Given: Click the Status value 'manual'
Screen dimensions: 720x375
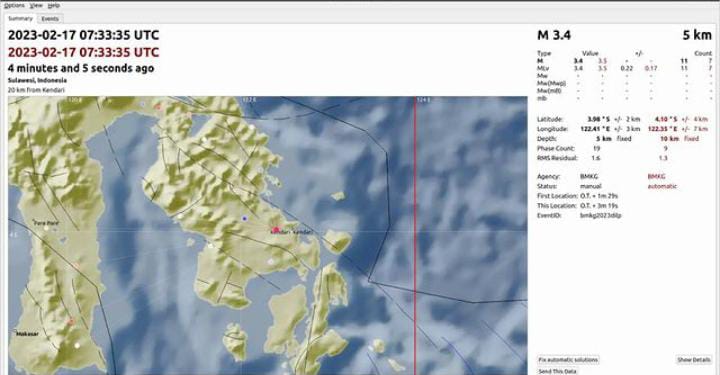Looking at the screenshot, I should (x=591, y=186).
